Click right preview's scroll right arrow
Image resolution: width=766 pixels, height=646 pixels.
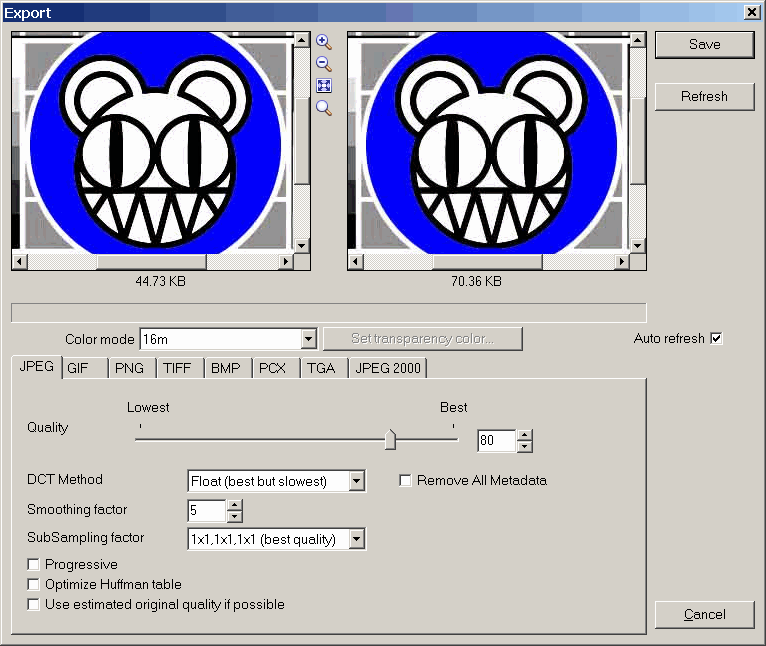point(621,261)
